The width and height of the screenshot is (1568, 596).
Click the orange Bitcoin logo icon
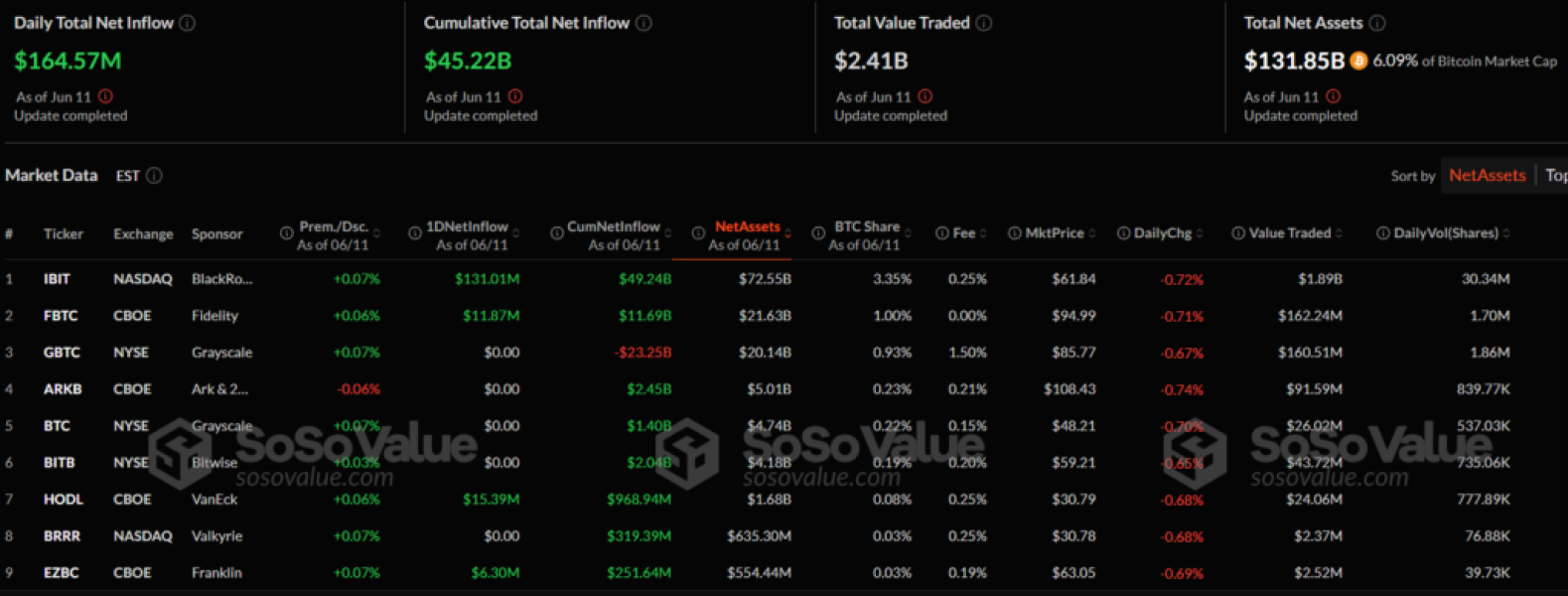pyautogui.click(x=1358, y=61)
